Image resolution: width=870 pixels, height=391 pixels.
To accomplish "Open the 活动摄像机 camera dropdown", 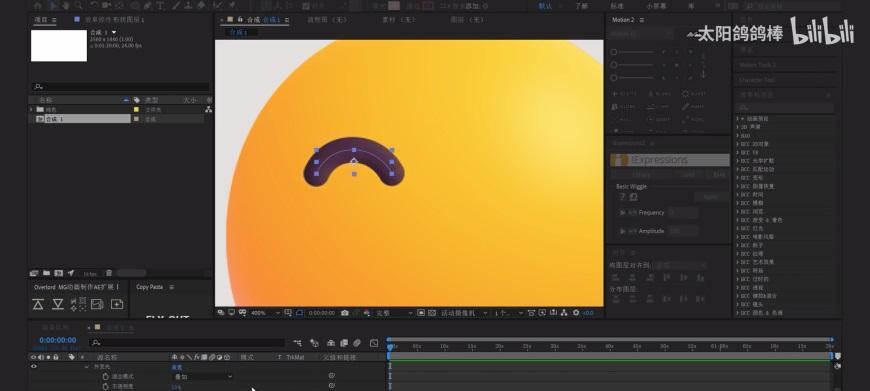I will pos(464,313).
